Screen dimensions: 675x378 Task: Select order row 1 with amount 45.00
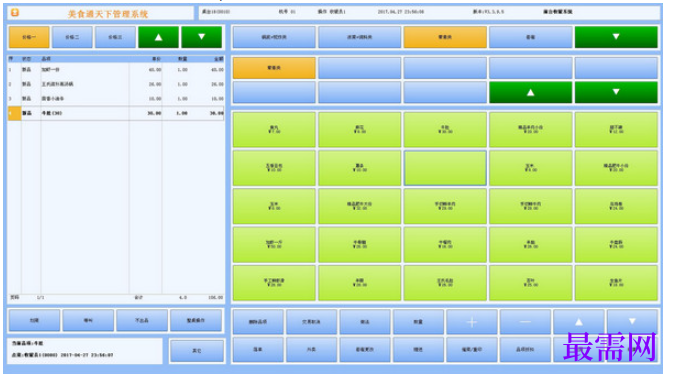coord(116,69)
